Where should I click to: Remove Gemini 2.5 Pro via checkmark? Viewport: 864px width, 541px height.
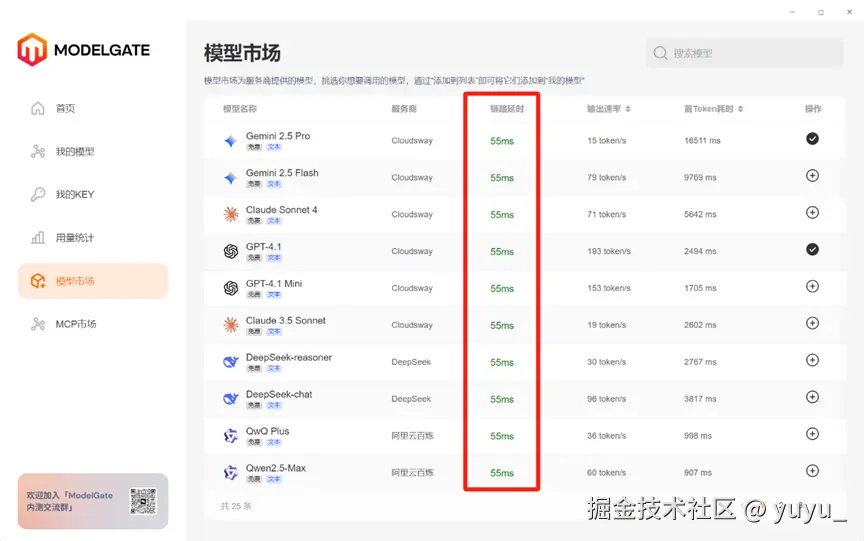click(812, 138)
